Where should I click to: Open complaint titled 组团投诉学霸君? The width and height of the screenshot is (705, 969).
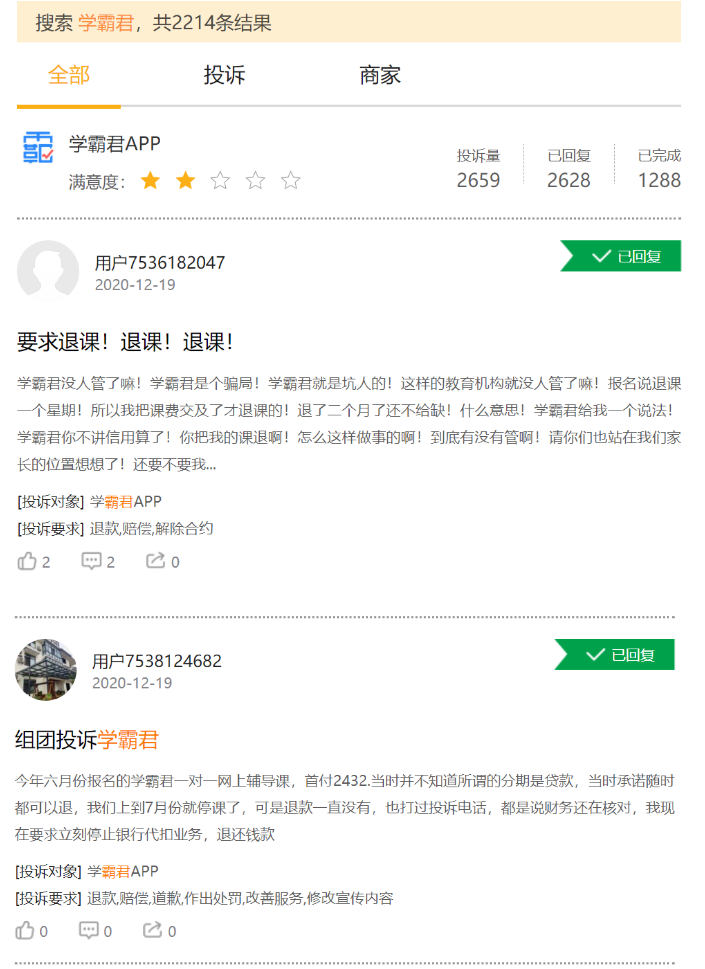click(87, 740)
